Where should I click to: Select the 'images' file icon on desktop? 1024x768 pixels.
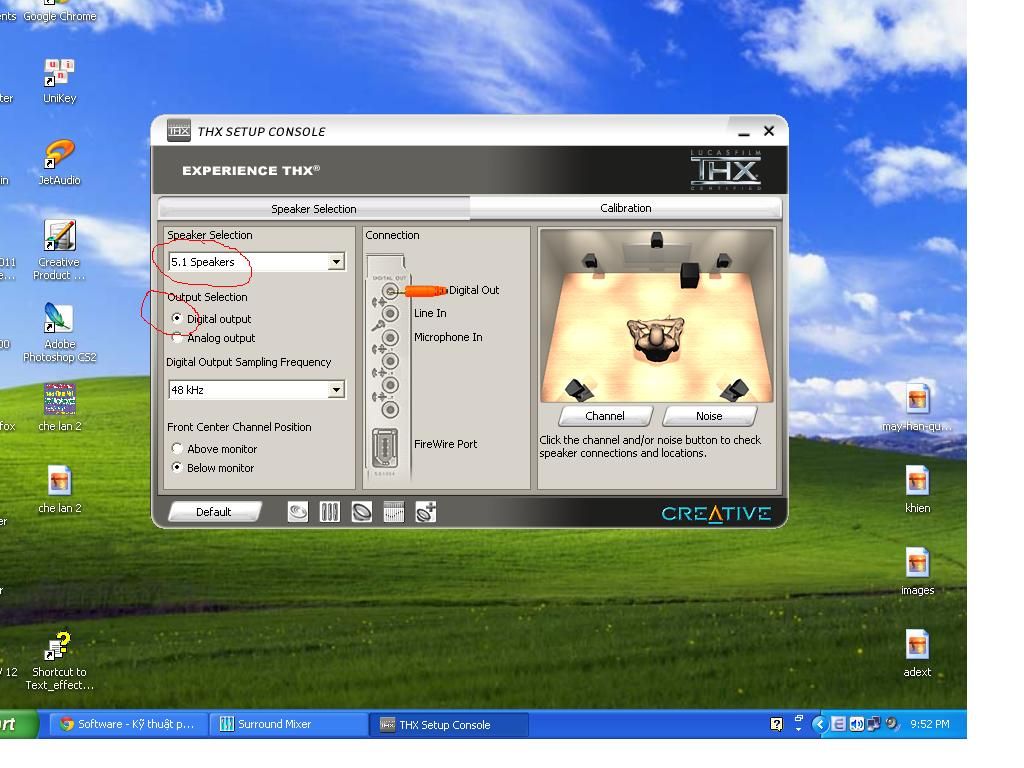pyautogui.click(x=917, y=563)
